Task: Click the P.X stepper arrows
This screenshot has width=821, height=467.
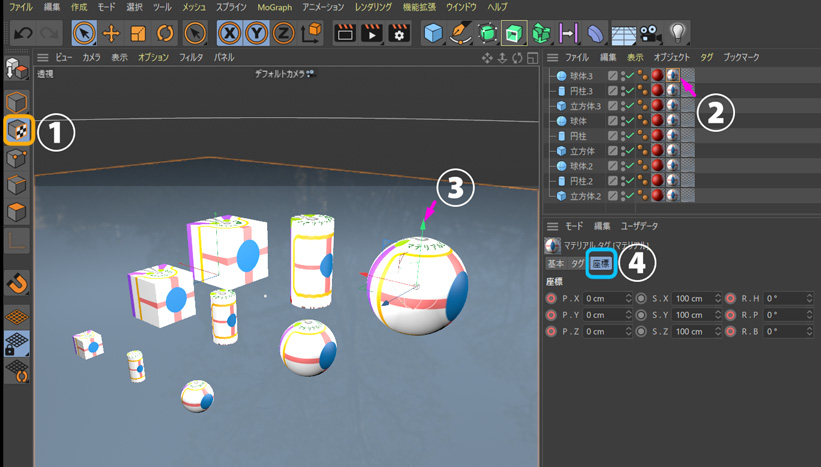Action: 629,299
